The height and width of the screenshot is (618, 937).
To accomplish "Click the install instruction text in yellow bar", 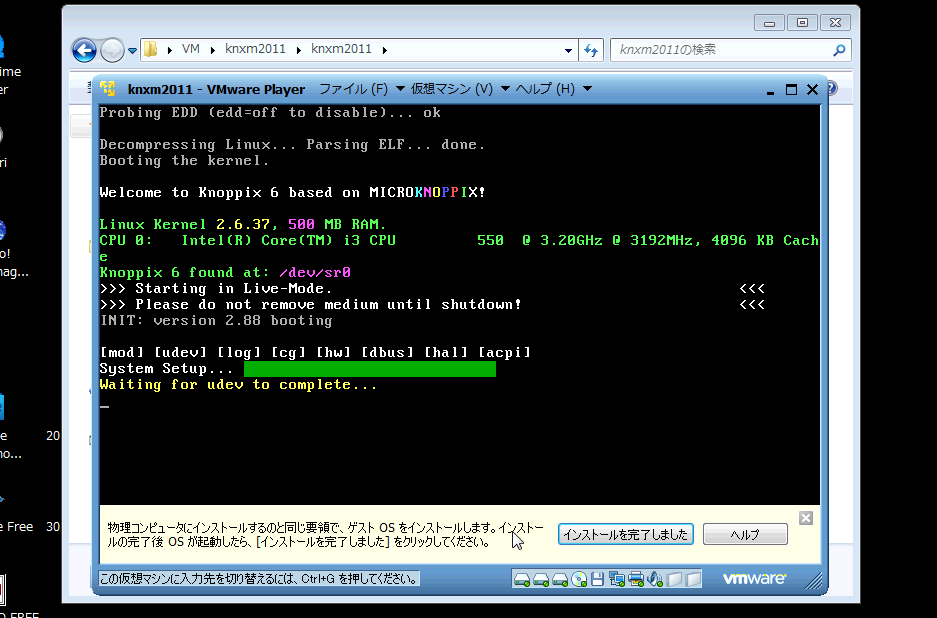I will click(326, 535).
